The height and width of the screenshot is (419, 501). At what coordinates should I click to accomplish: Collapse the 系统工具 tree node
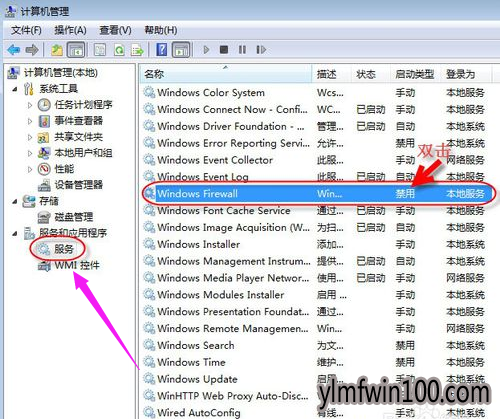[x=15, y=89]
